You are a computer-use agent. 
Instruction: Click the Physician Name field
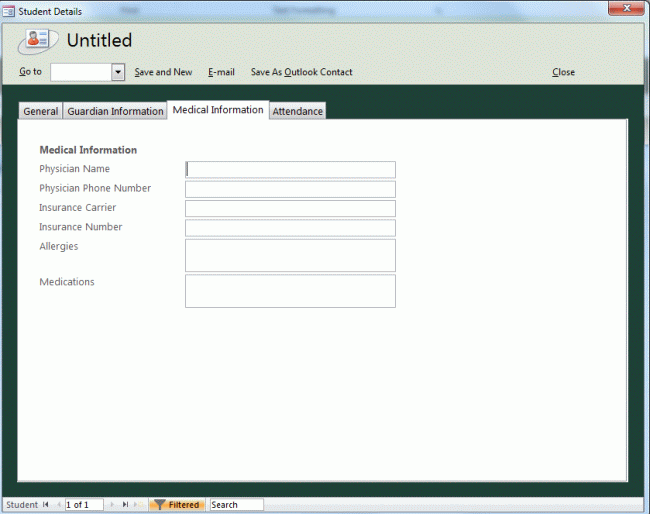click(290, 170)
